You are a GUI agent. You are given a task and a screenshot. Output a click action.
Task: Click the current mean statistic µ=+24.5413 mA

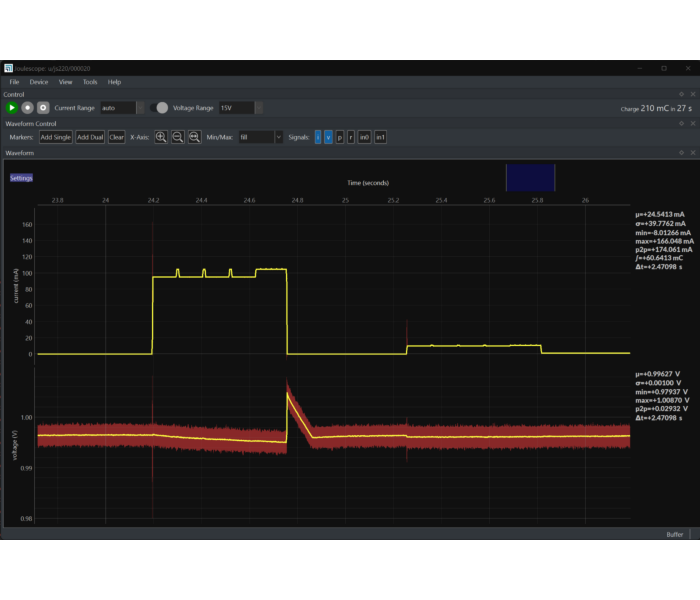pos(660,214)
